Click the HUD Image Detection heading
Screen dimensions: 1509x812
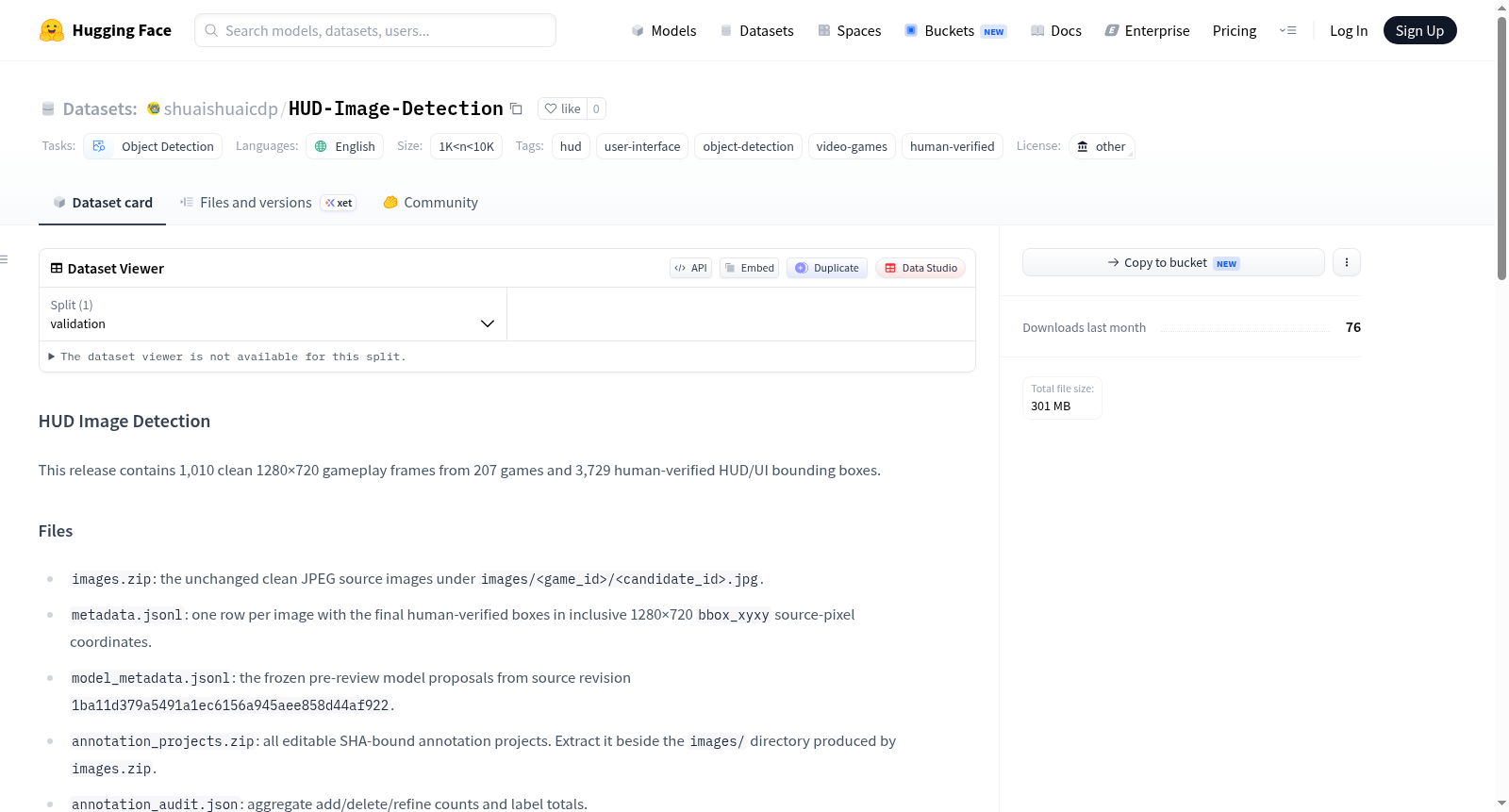coord(124,422)
